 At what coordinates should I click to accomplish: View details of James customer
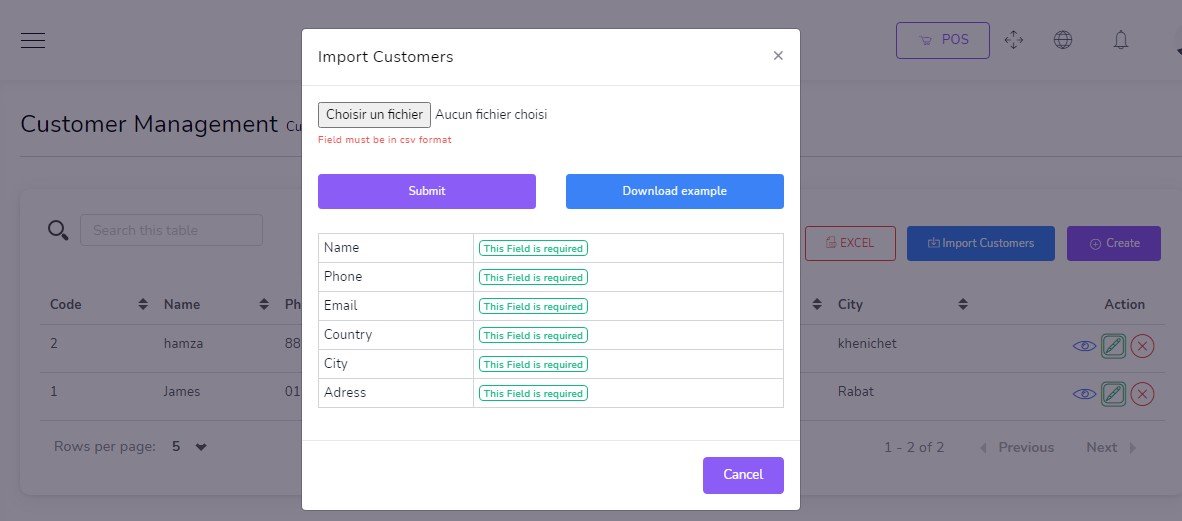pos(1084,394)
